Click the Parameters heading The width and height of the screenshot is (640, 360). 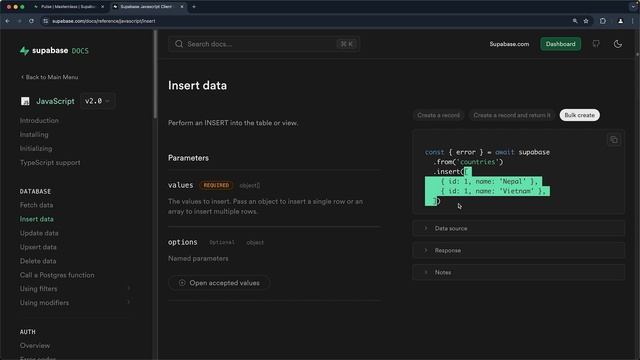(x=188, y=158)
